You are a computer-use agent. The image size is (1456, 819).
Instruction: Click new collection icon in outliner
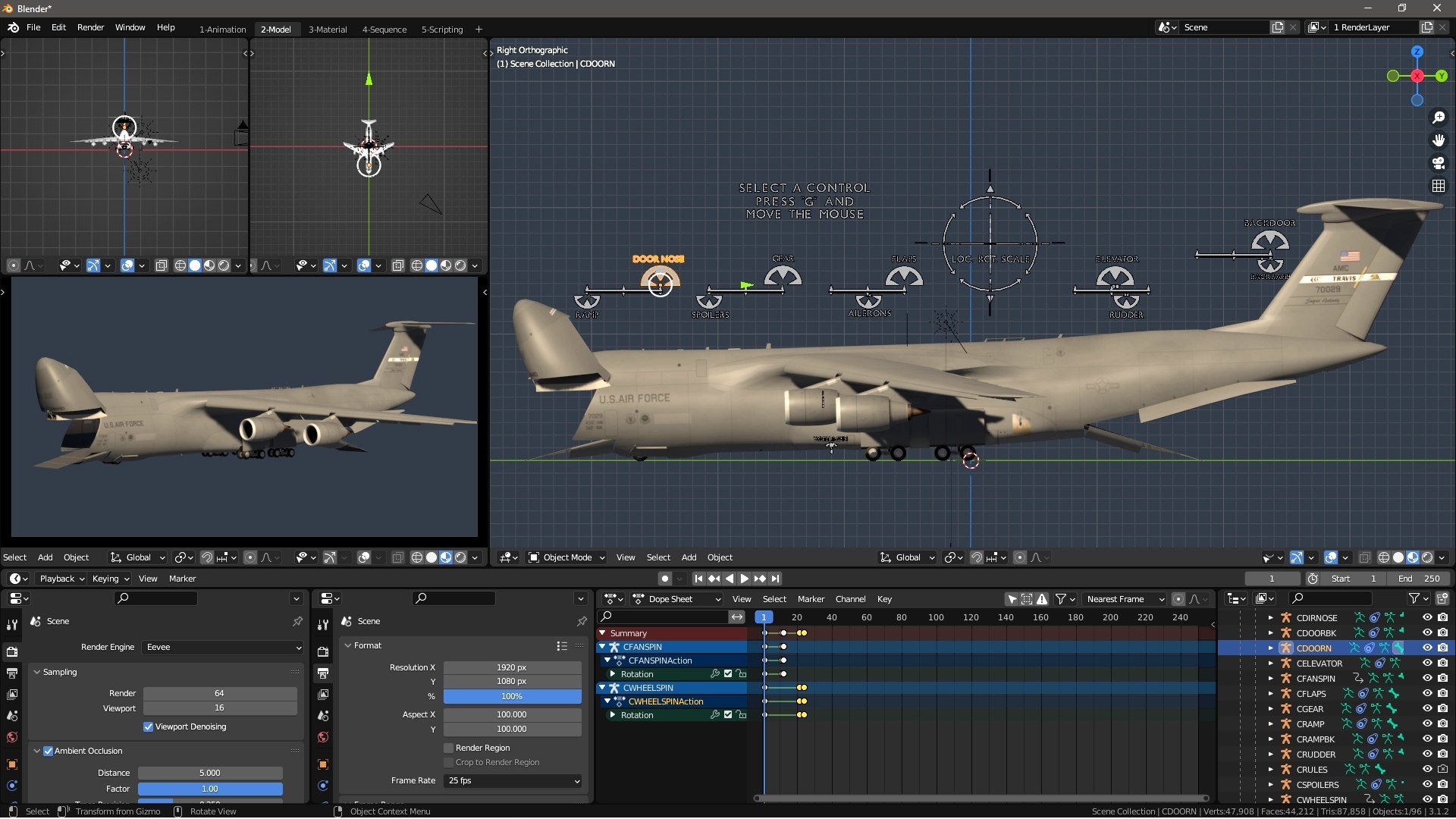pos(1442,598)
